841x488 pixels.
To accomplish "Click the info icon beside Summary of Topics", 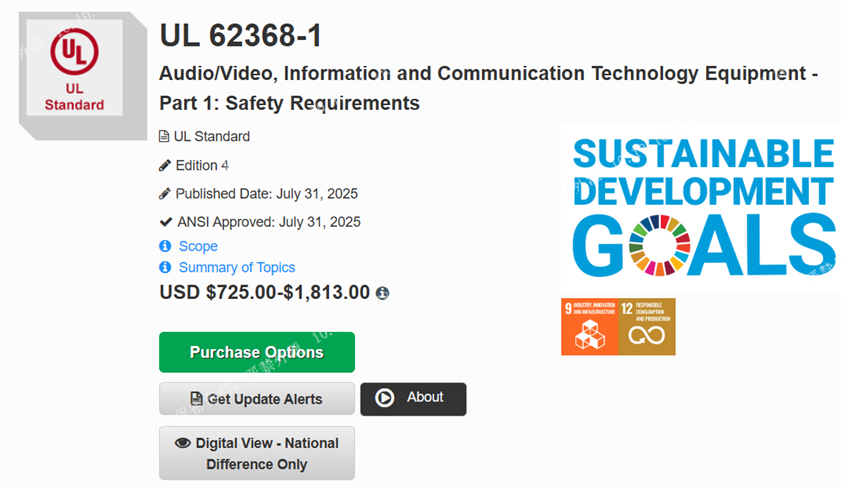I will 165,267.
